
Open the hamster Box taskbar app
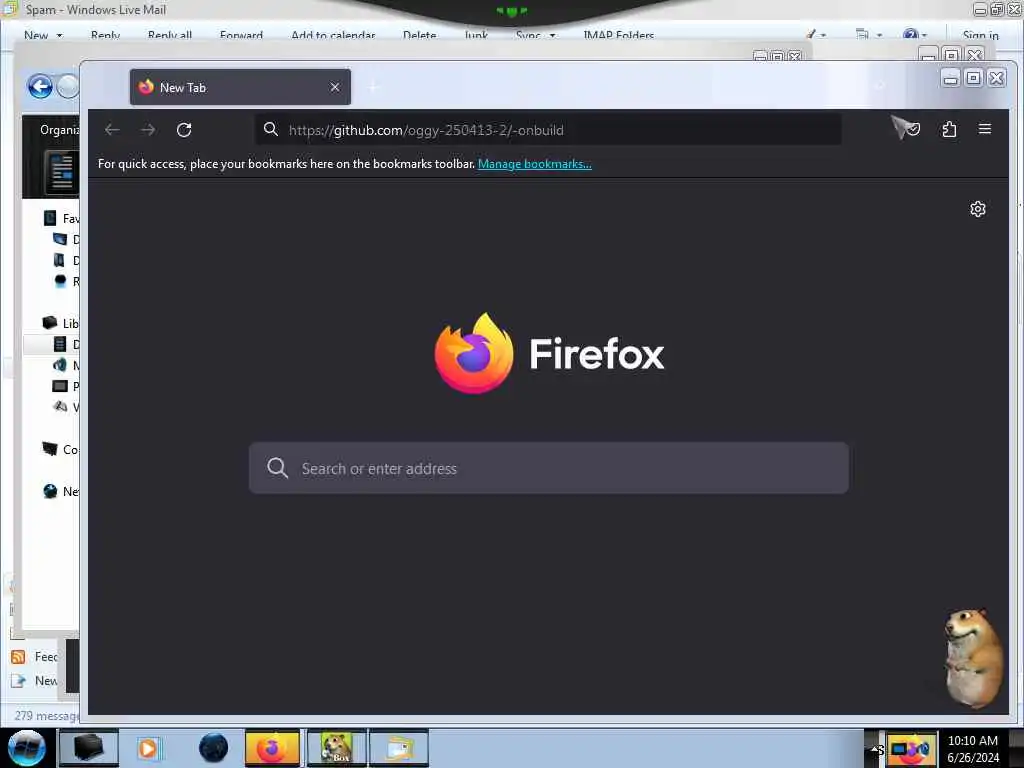(336, 748)
